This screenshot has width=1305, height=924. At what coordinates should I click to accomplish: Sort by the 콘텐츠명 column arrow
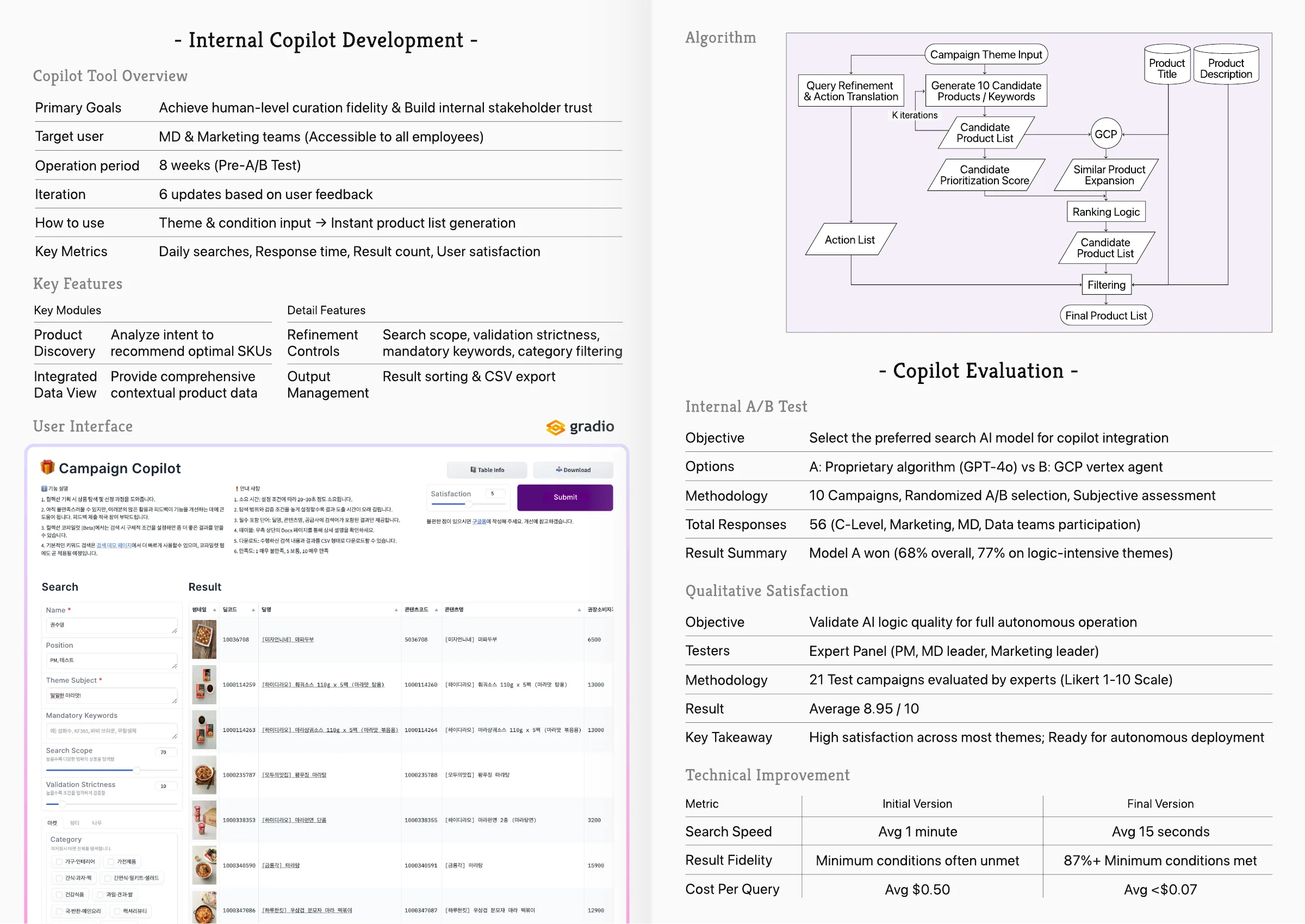tap(579, 610)
